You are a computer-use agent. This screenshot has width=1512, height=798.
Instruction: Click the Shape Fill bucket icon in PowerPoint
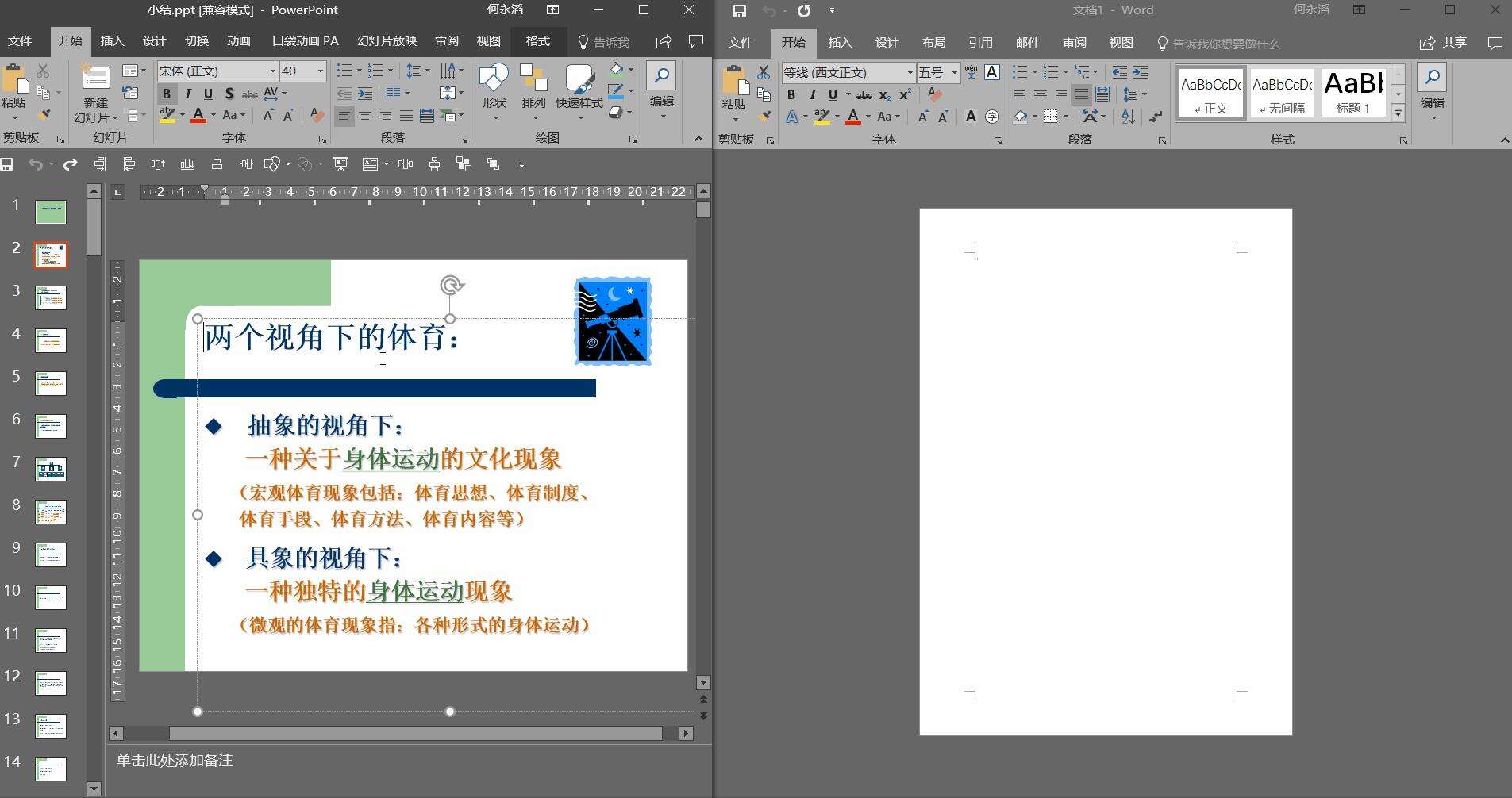click(x=617, y=71)
